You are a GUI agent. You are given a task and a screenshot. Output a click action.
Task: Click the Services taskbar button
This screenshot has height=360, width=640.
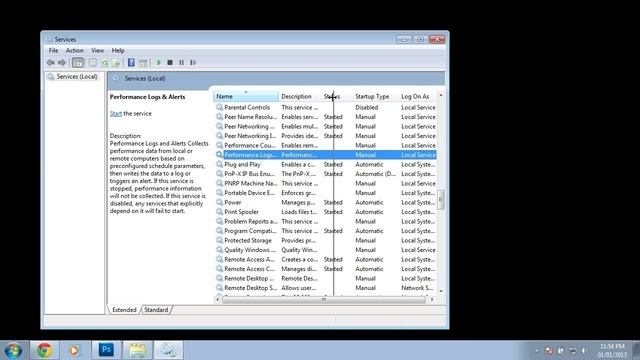click(x=168, y=350)
